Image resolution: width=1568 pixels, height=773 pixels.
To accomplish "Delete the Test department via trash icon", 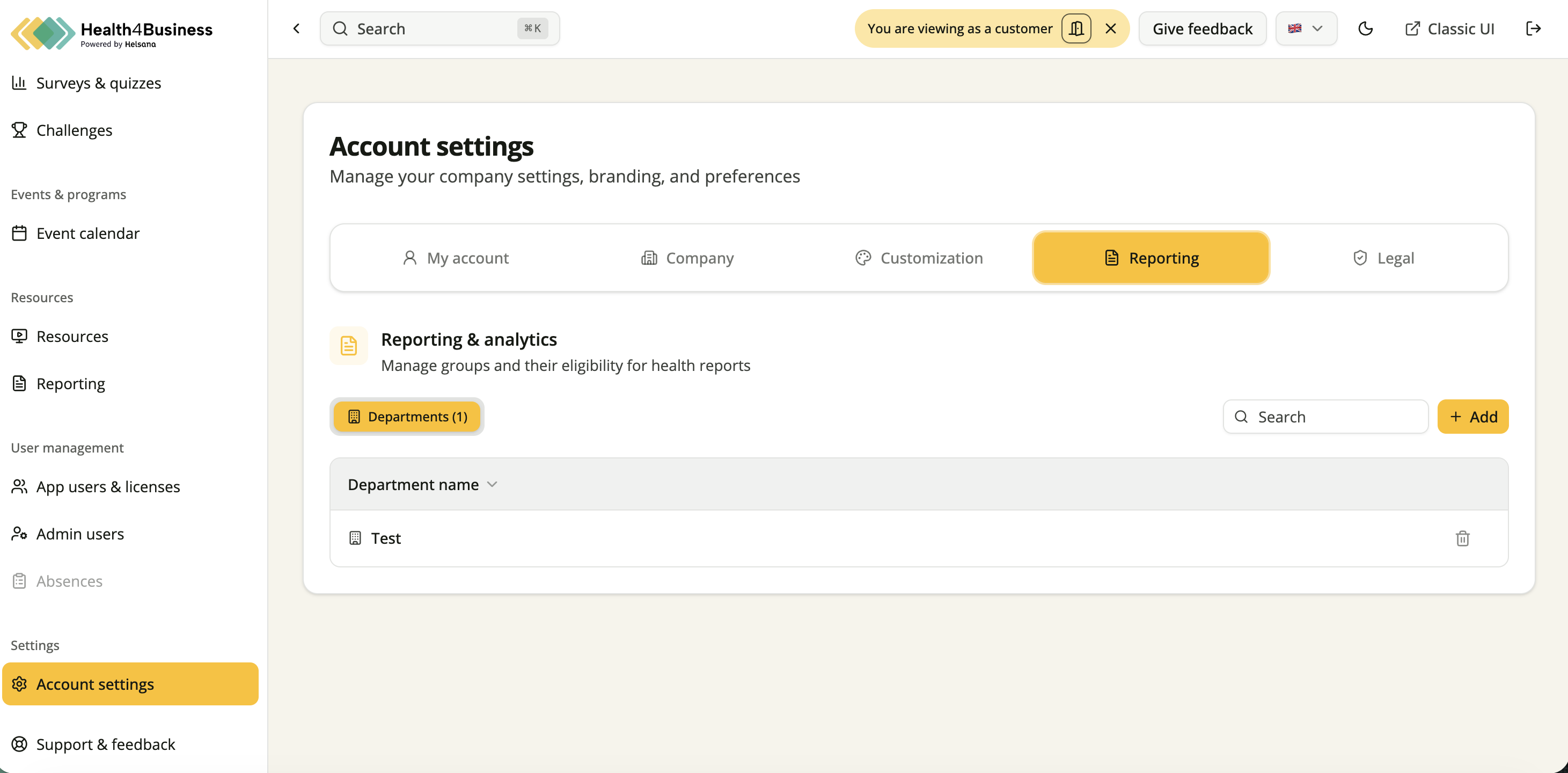I will click(x=1462, y=538).
